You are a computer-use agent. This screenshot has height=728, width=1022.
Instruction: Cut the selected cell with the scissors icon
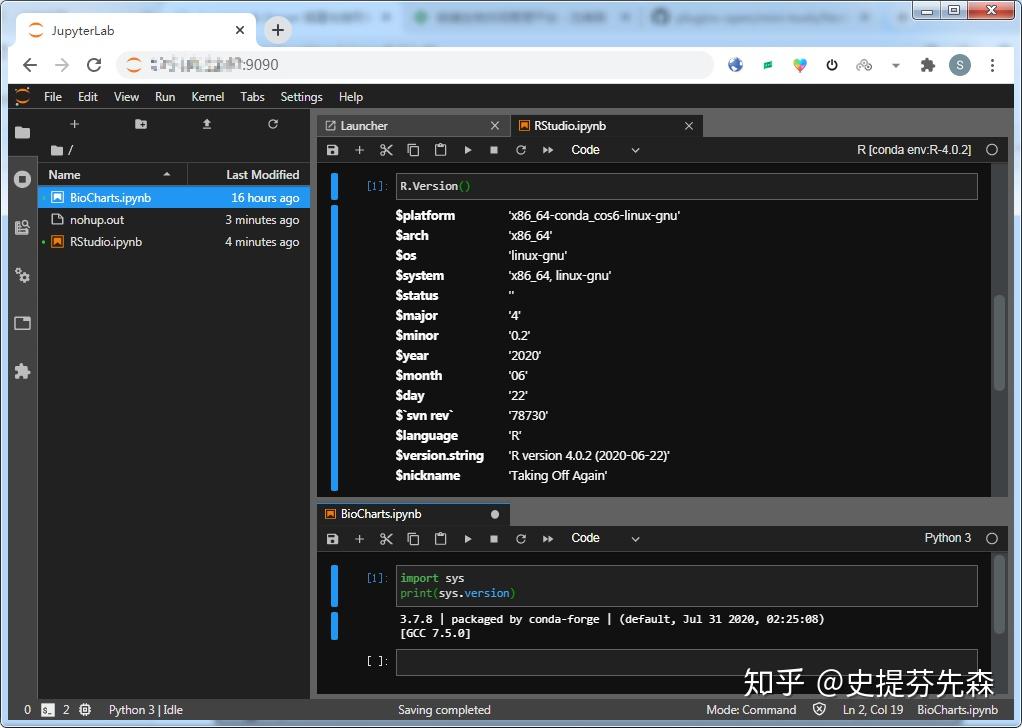coord(386,149)
